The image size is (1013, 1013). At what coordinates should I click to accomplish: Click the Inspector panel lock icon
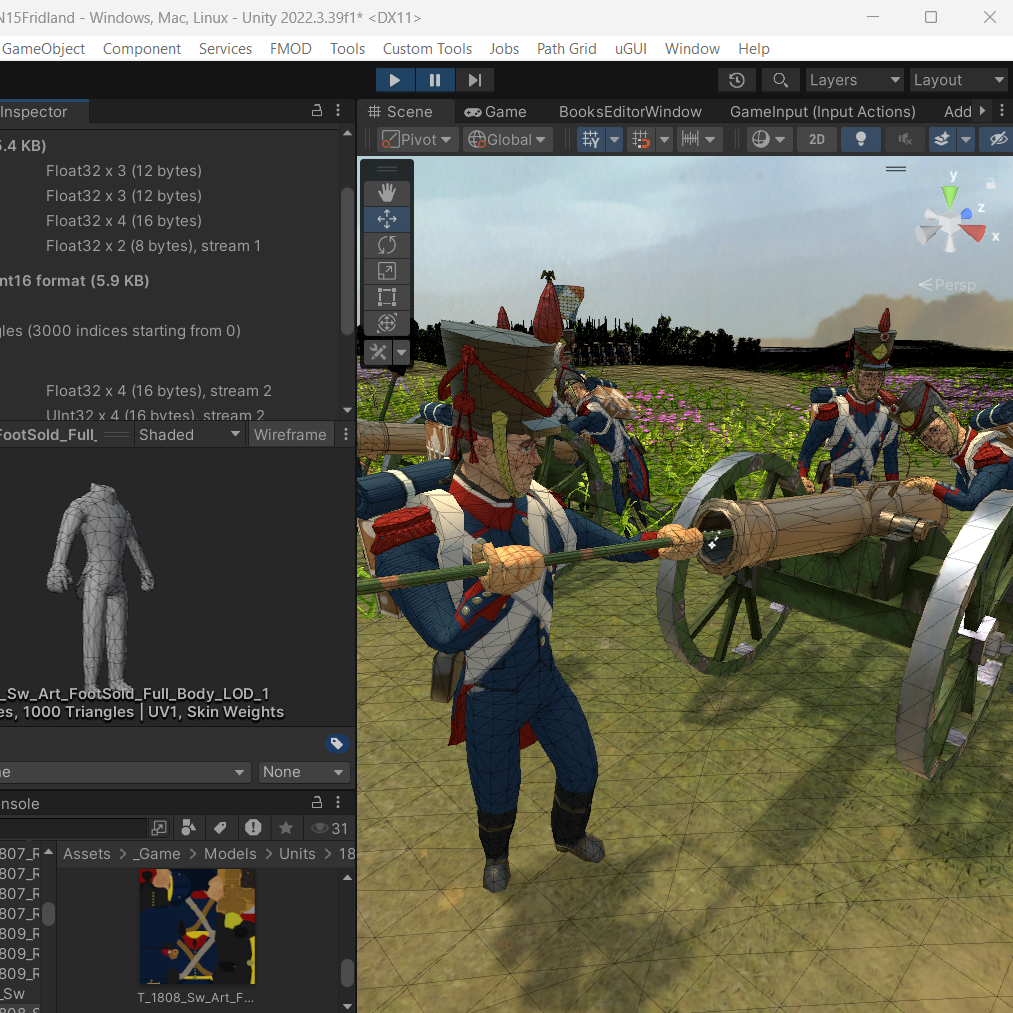tap(317, 110)
